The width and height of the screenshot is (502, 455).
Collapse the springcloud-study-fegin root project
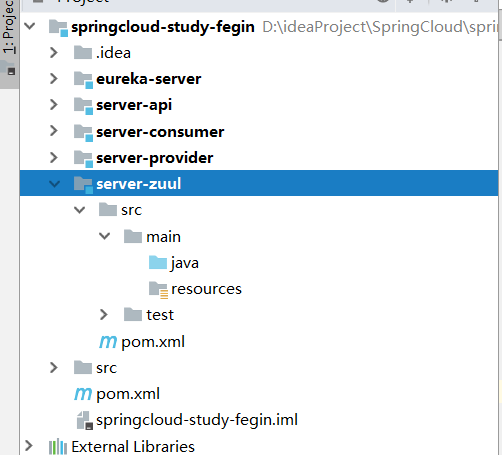30,26
